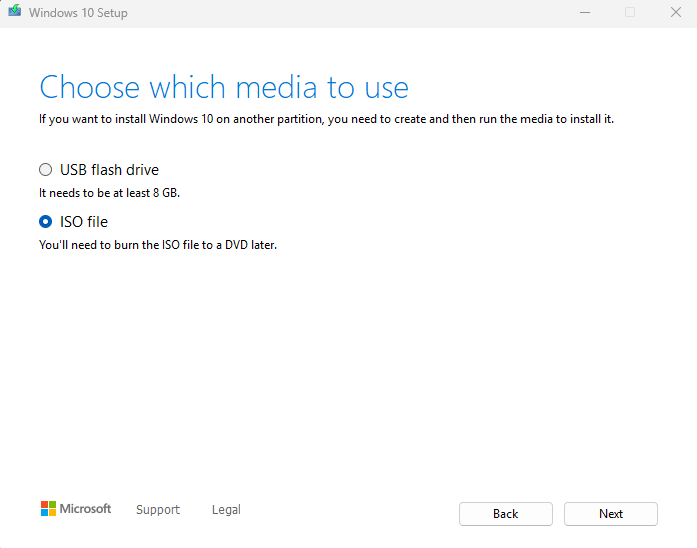Open the Legal link
The height and width of the screenshot is (548, 697).
pyautogui.click(x=226, y=510)
